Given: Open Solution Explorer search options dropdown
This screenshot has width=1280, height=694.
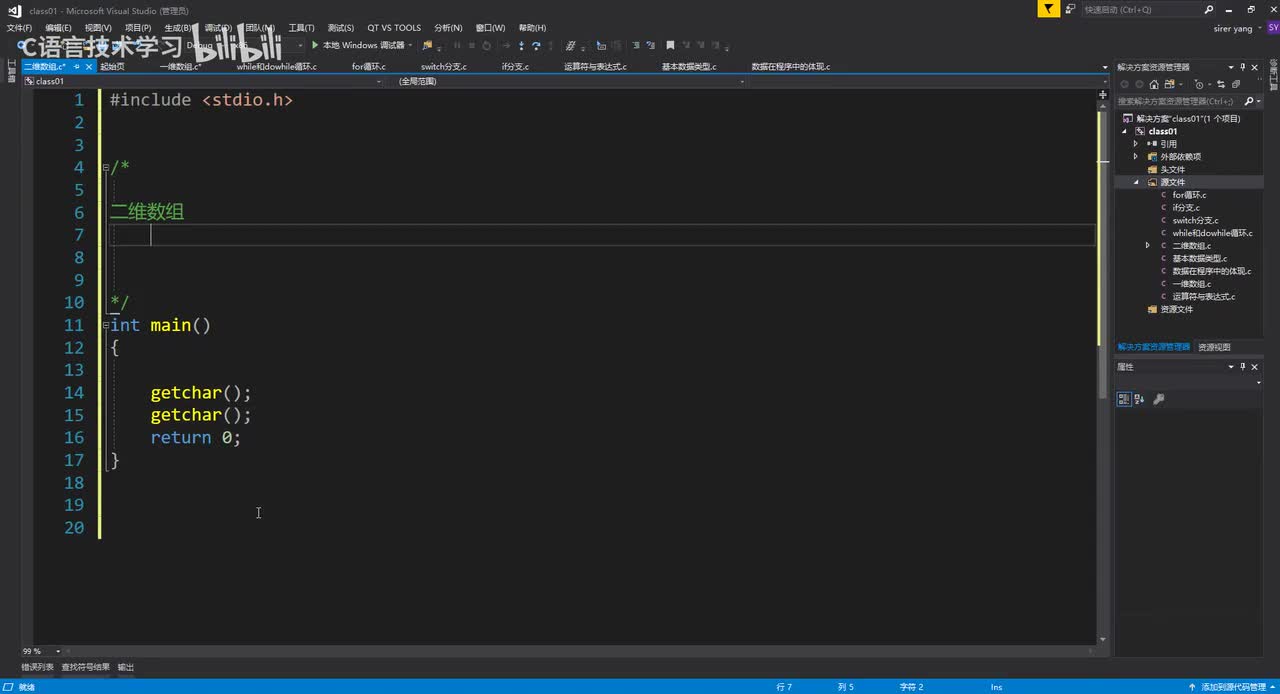Looking at the screenshot, I should coord(1259,101).
